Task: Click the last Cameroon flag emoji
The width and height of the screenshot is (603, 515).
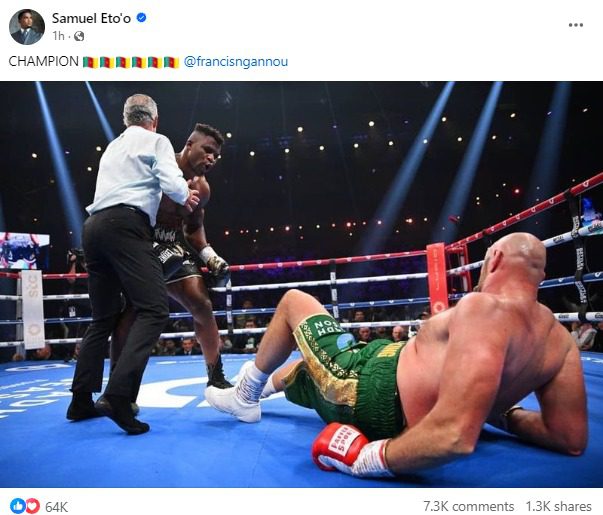Action: [171, 62]
